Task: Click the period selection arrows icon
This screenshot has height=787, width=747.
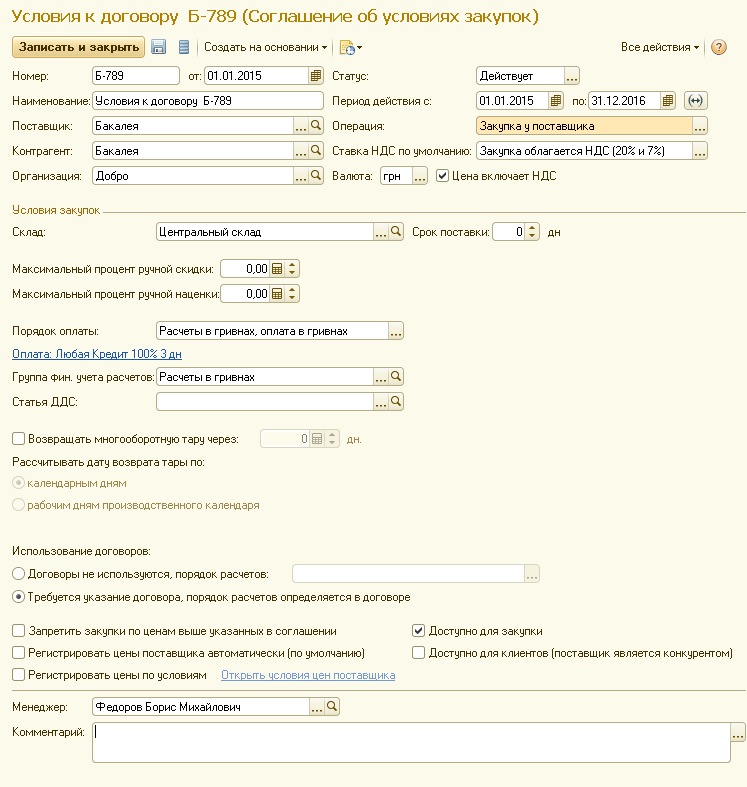Action: (x=697, y=100)
